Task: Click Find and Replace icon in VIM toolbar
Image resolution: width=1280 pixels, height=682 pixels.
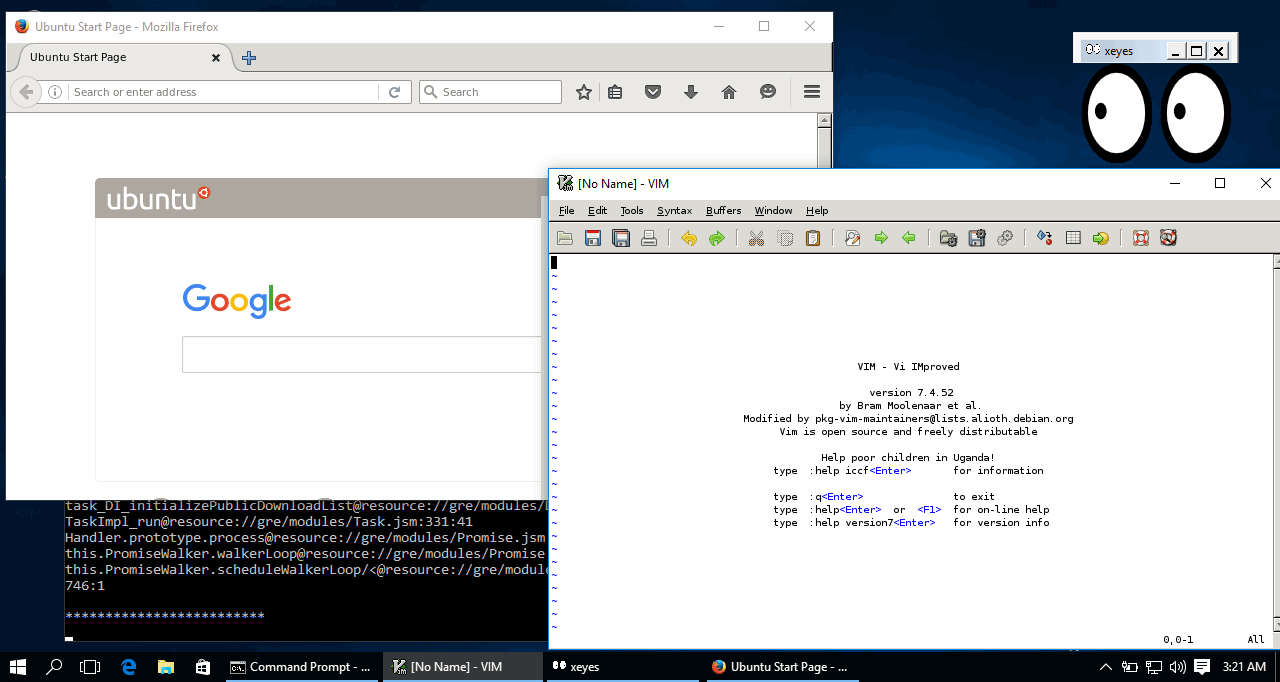Action: (x=852, y=238)
